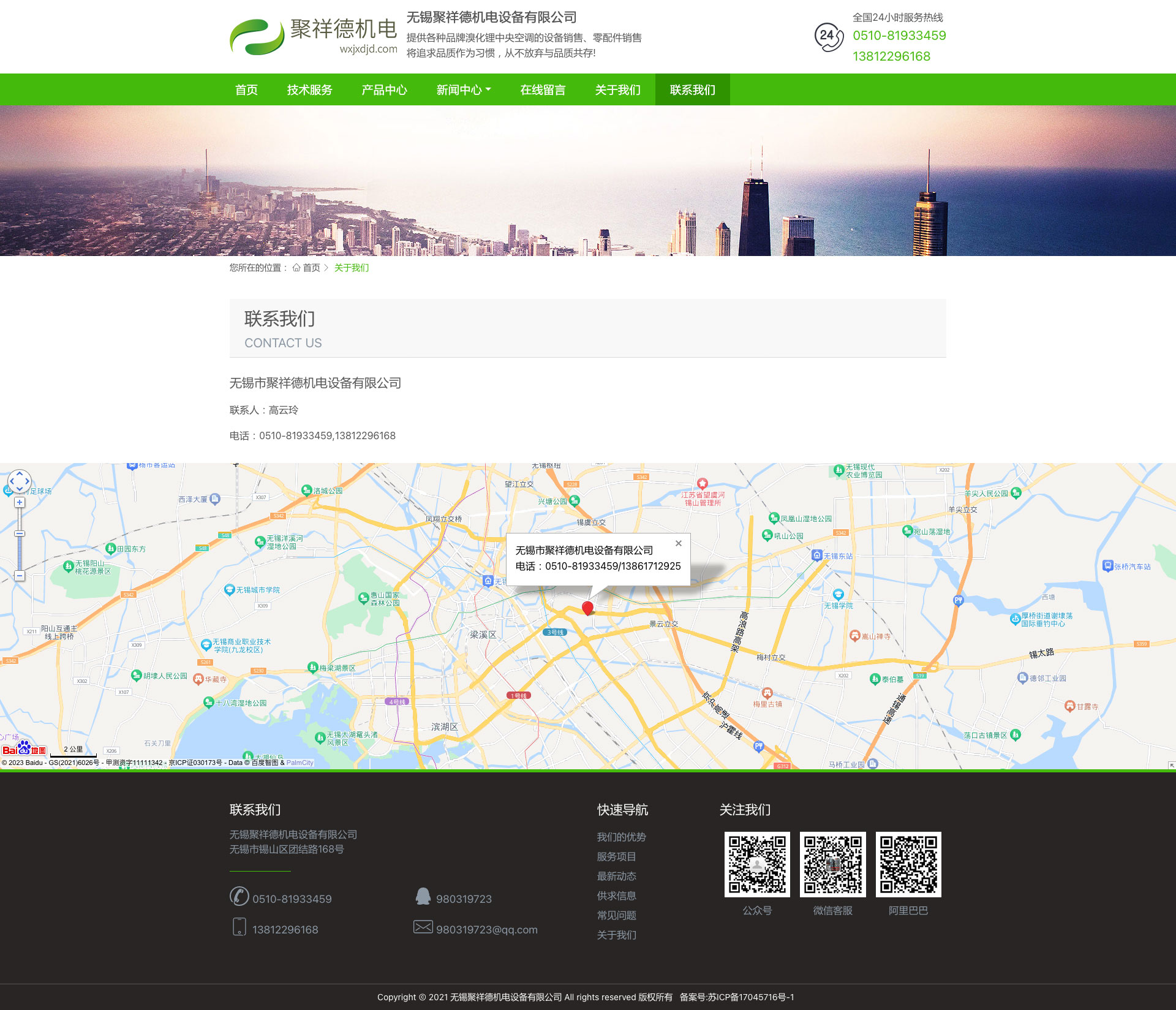
Task: Click the 聚祥德机电 site logo
Action: [x=313, y=36]
